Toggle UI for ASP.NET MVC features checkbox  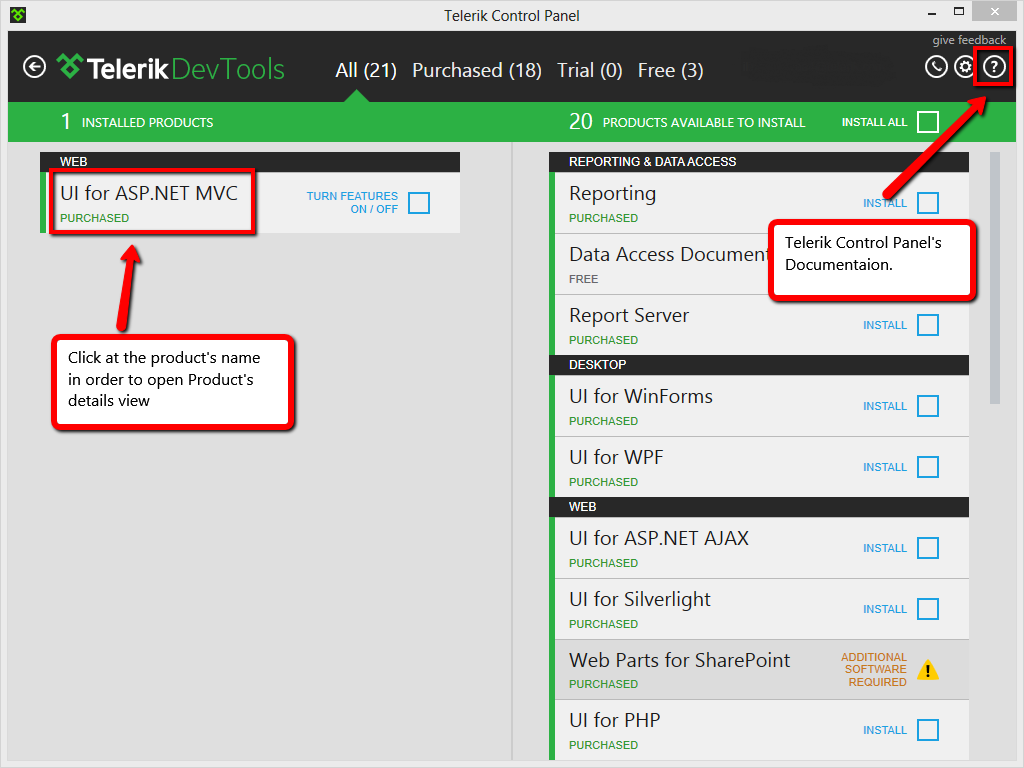(419, 203)
